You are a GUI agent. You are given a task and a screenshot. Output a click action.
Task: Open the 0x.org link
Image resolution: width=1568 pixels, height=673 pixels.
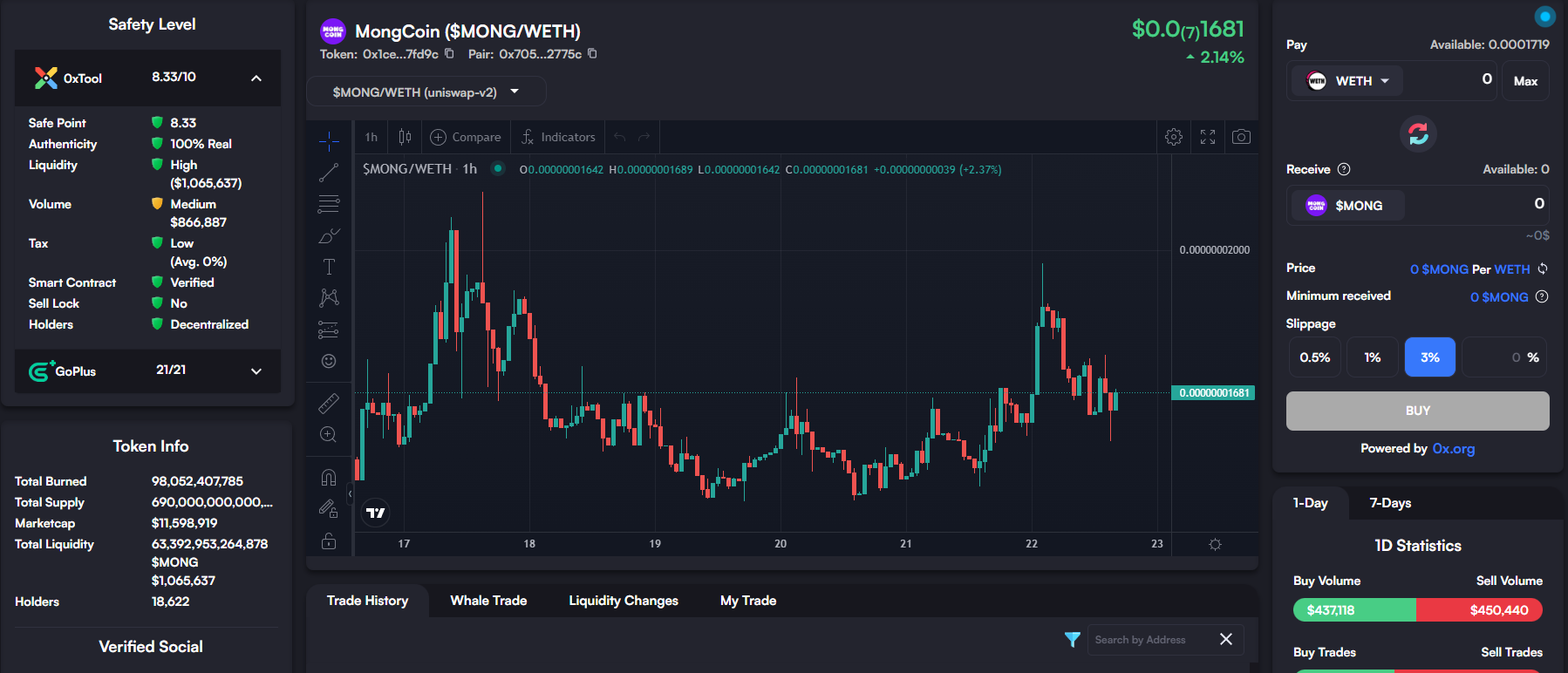1454,449
